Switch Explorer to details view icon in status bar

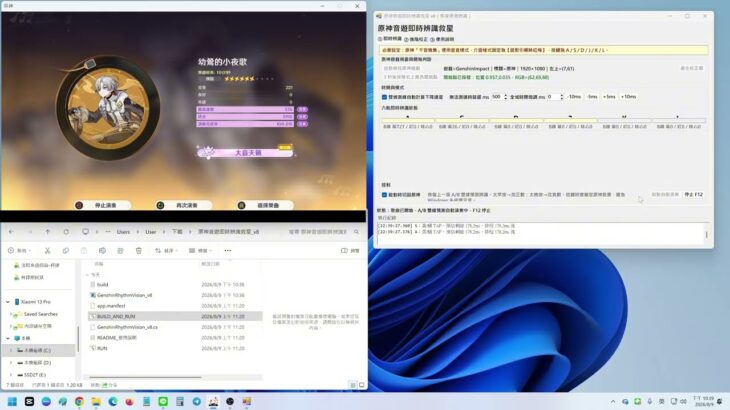tap(353, 385)
